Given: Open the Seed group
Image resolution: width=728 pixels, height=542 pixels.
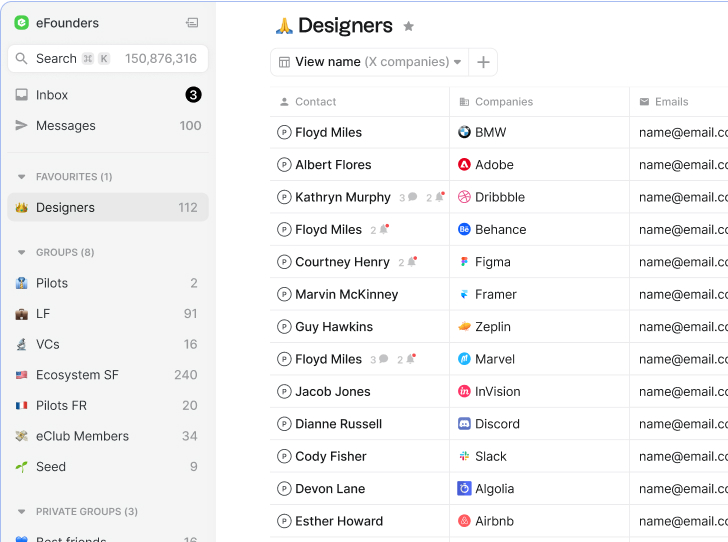Looking at the screenshot, I should (108, 467).
